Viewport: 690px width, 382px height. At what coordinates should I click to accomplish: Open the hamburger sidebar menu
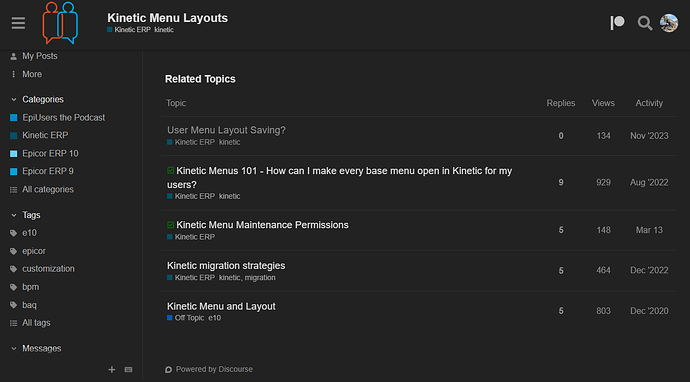pyautogui.click(x=18, y=23)
